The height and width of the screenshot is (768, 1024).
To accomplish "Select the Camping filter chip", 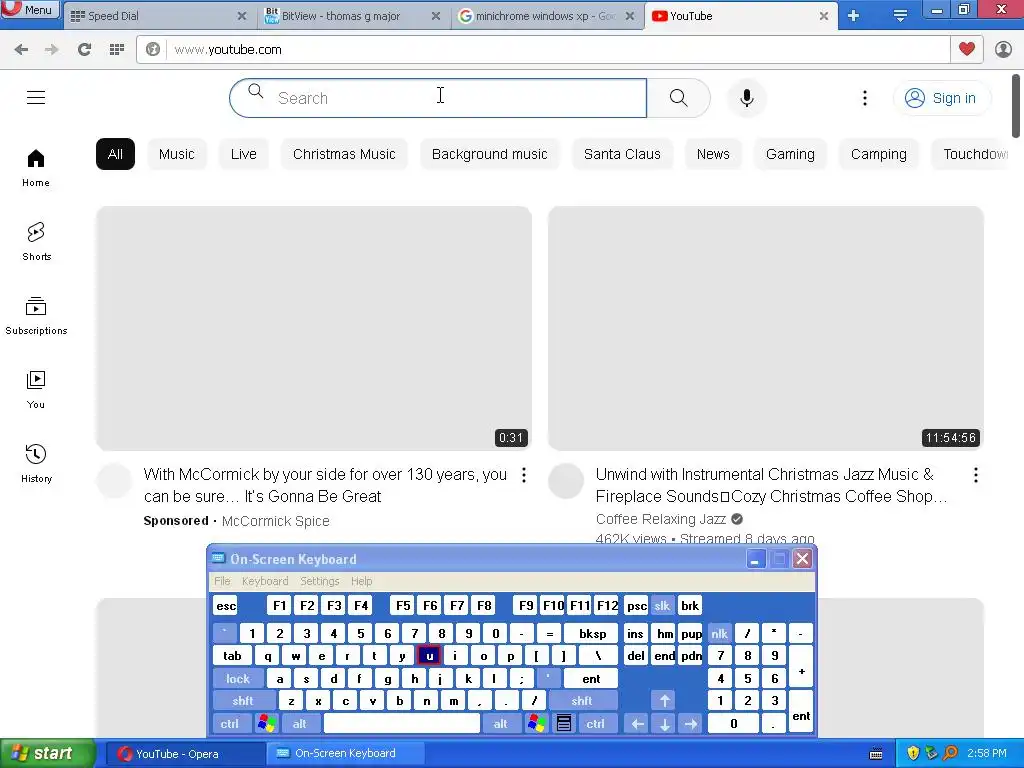I will click(879, 154).
